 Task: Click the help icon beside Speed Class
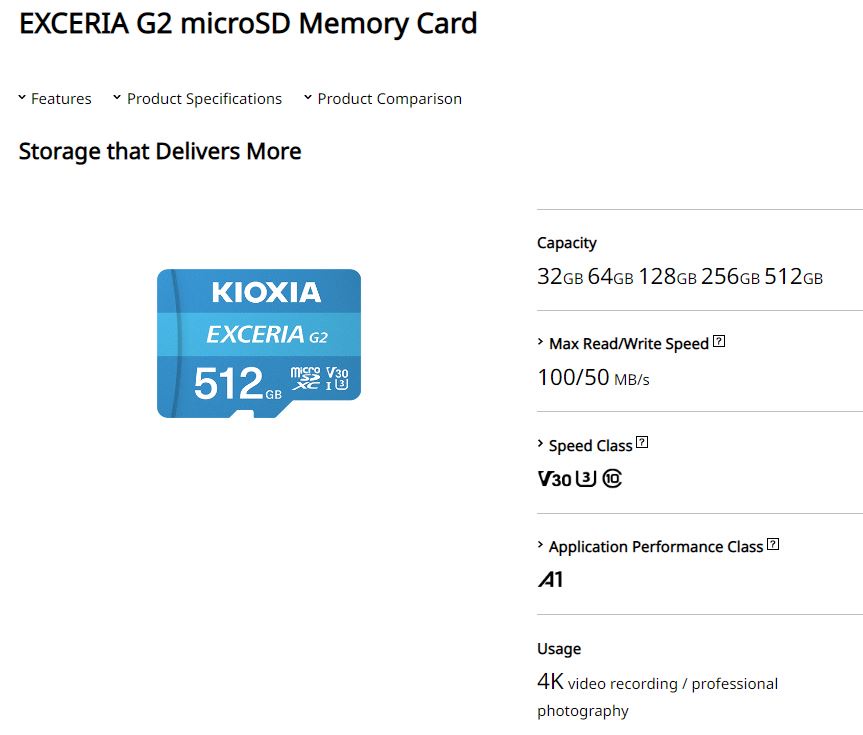tap(642, 443)
